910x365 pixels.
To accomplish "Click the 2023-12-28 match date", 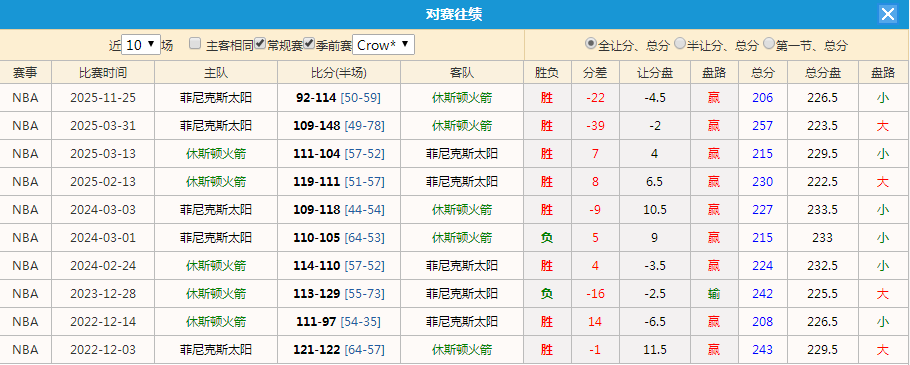I will click(103, 293).
